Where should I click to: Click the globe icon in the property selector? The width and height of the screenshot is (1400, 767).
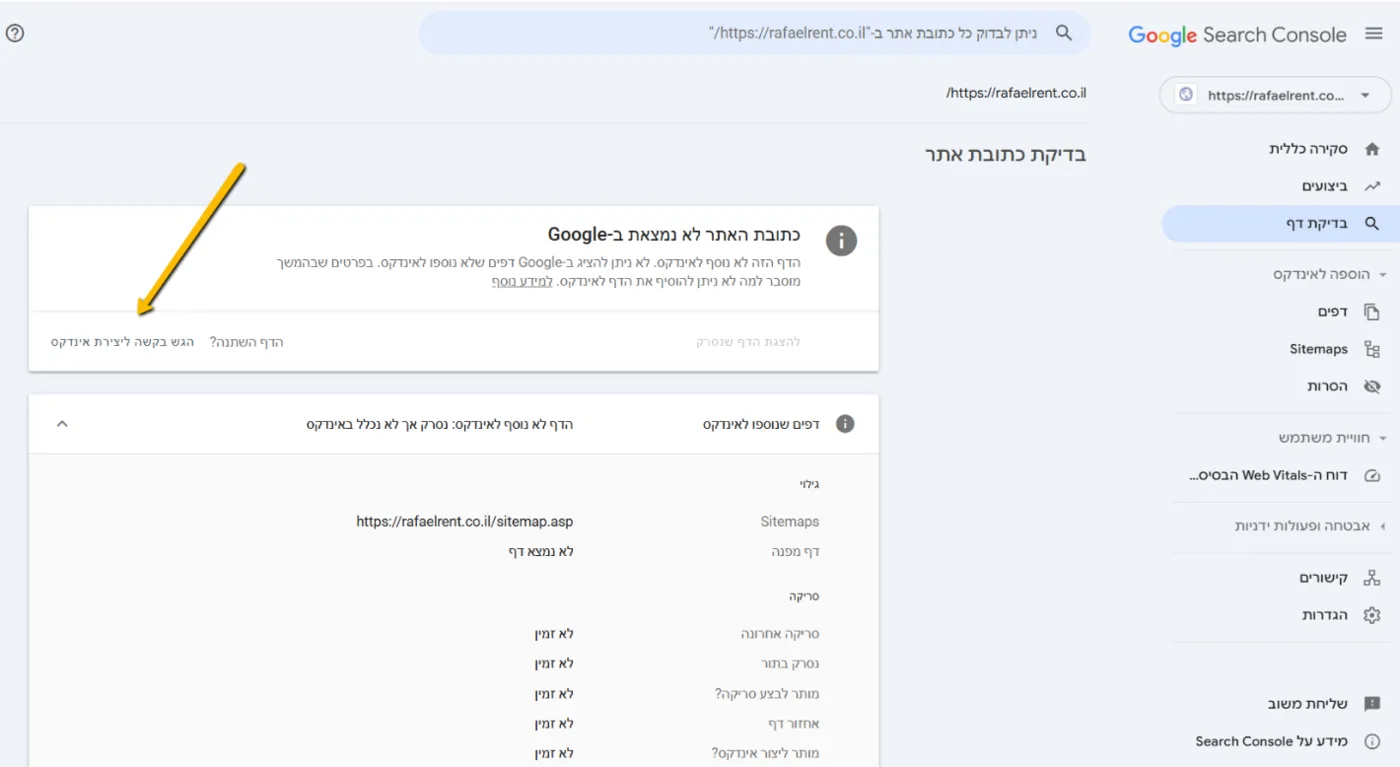pyautogui.click(x=1186, y=95)
